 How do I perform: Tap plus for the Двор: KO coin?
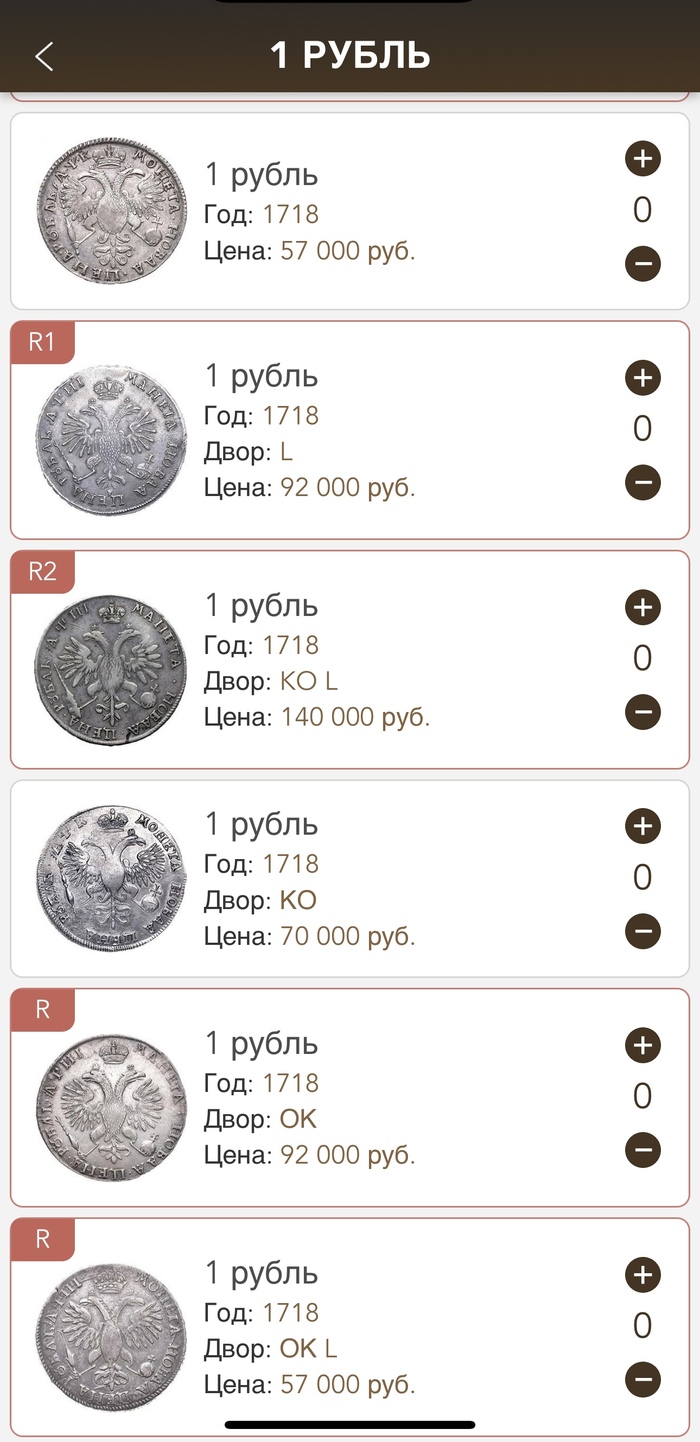(x=642, y=826)
